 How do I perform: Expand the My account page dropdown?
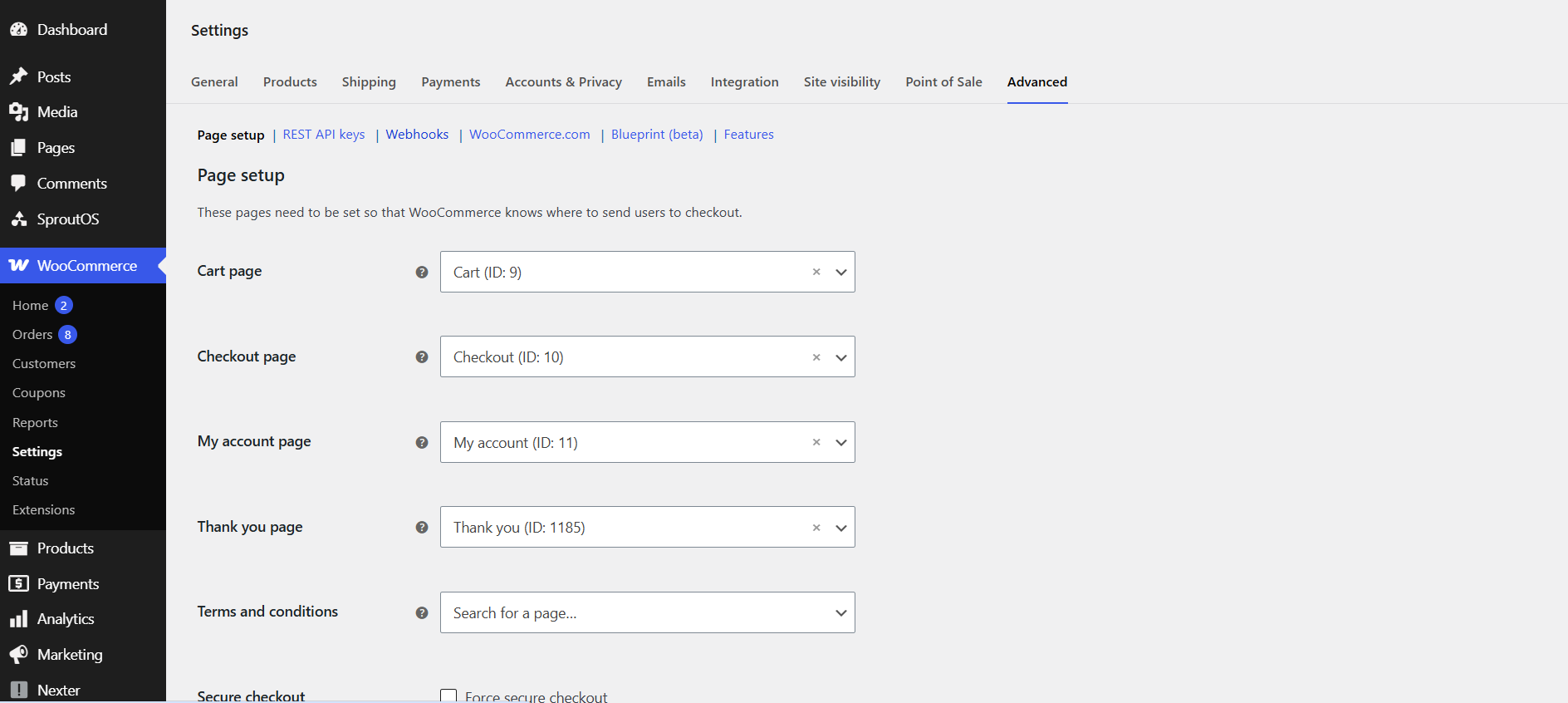pos(841,442)
